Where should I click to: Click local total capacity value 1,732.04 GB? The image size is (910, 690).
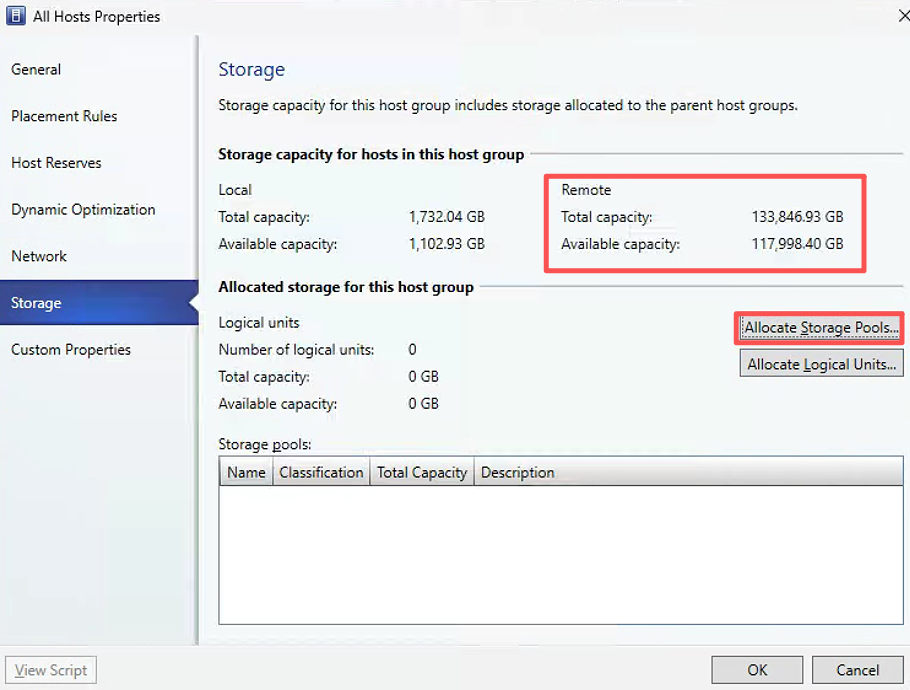[447, 217]
